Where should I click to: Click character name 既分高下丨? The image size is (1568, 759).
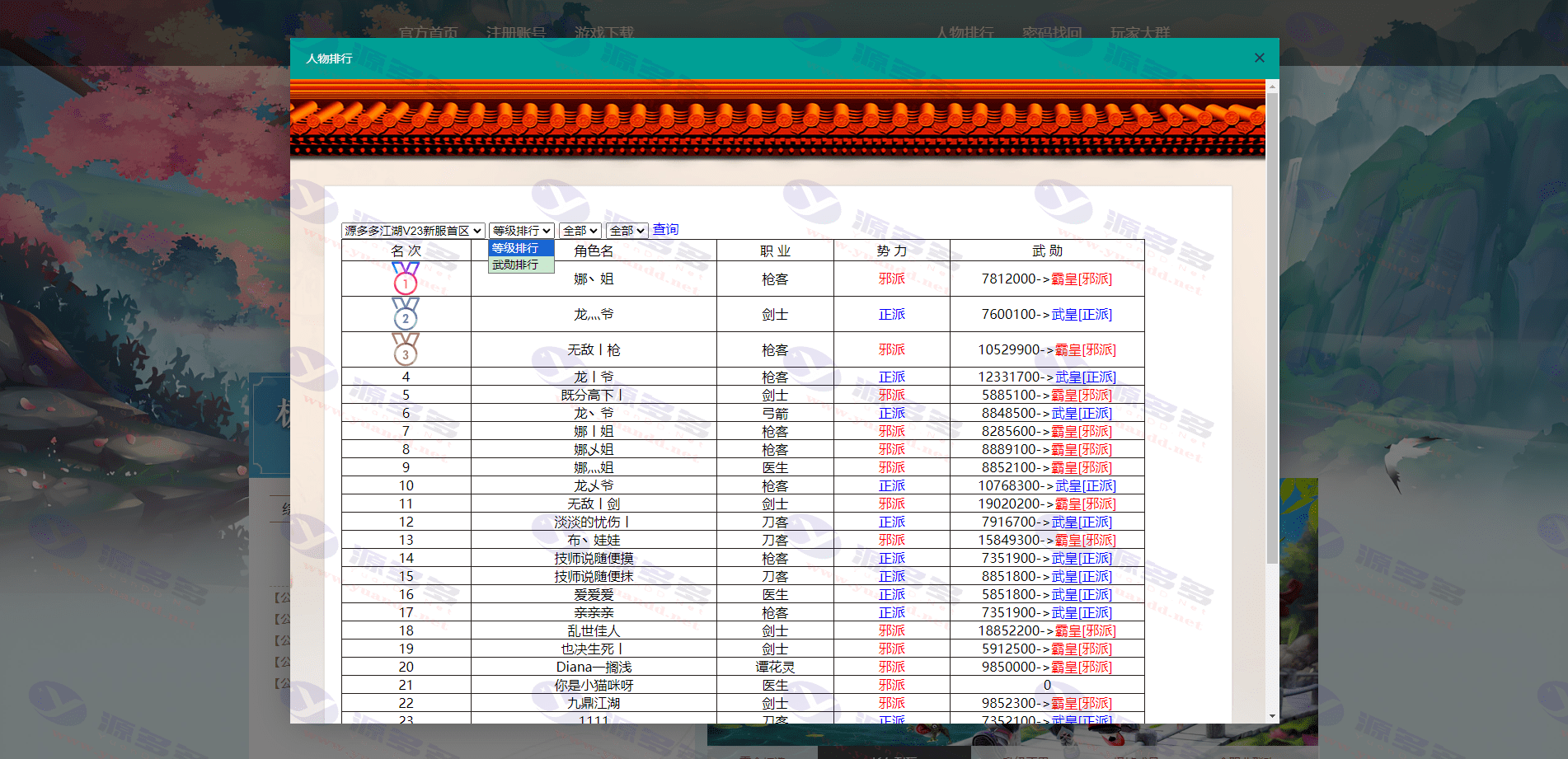(592, 395)
